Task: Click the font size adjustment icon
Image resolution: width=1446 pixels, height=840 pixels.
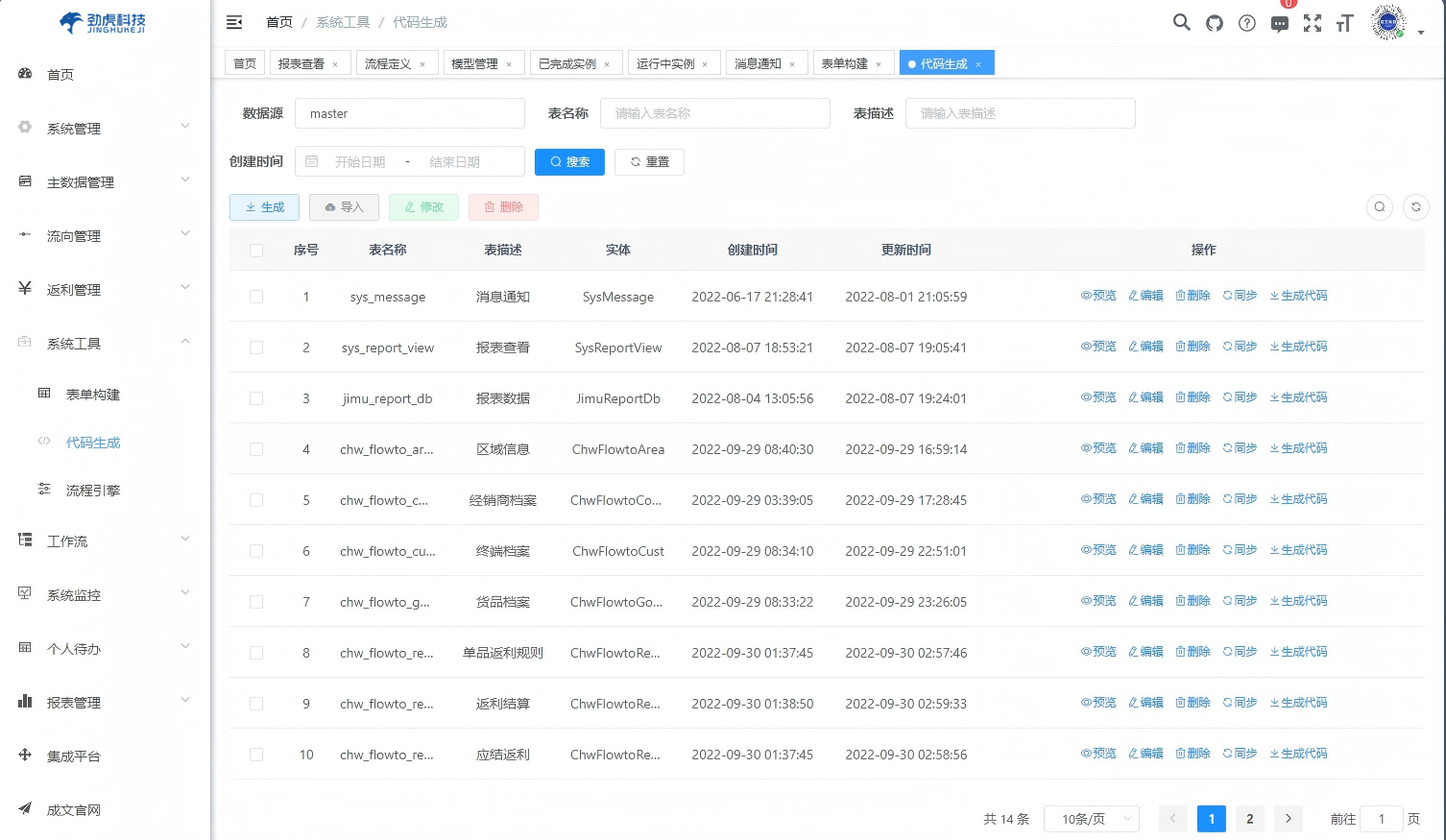Action: click(1344, 22)
